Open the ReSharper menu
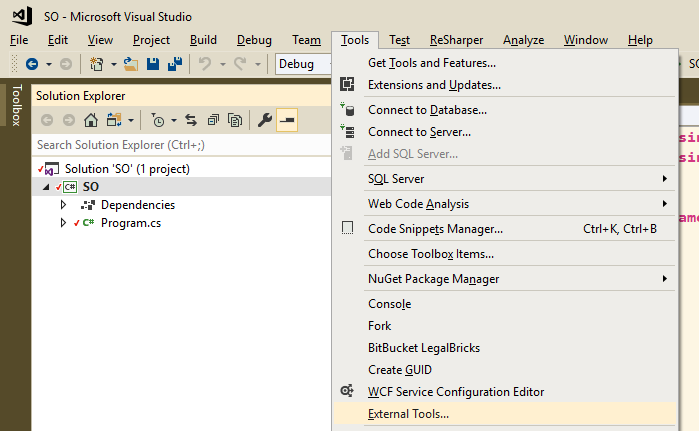The height and width of the screenshot is (431, 699). [x=456, y=40]
